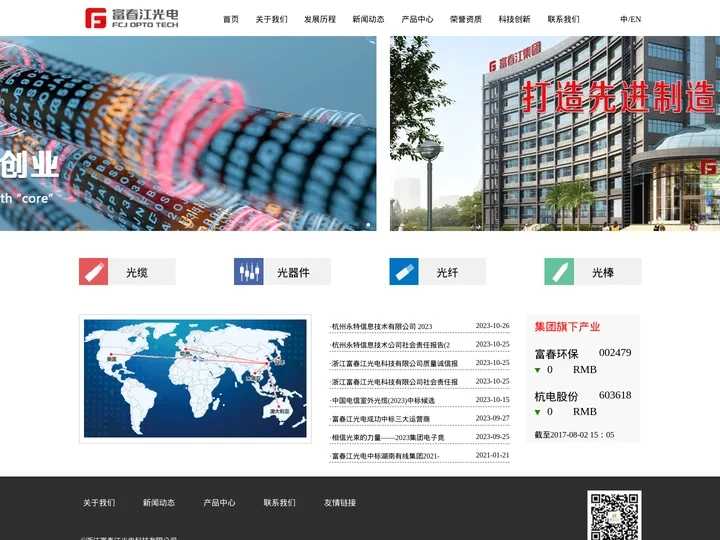Open 新闻动态 in the top navigation
The width and height of the screenshot is (720, 540).
point(368,19)
